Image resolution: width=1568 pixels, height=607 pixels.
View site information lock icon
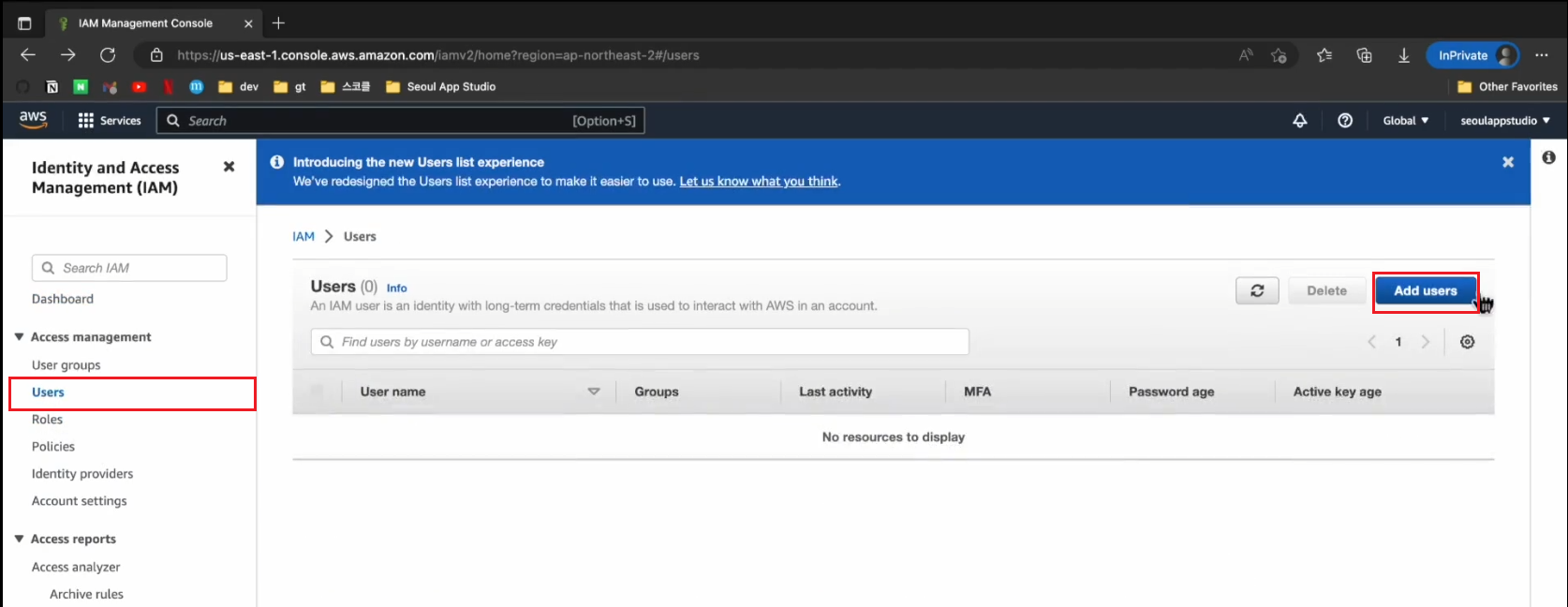pyautogui.click(x=156, y=55)
